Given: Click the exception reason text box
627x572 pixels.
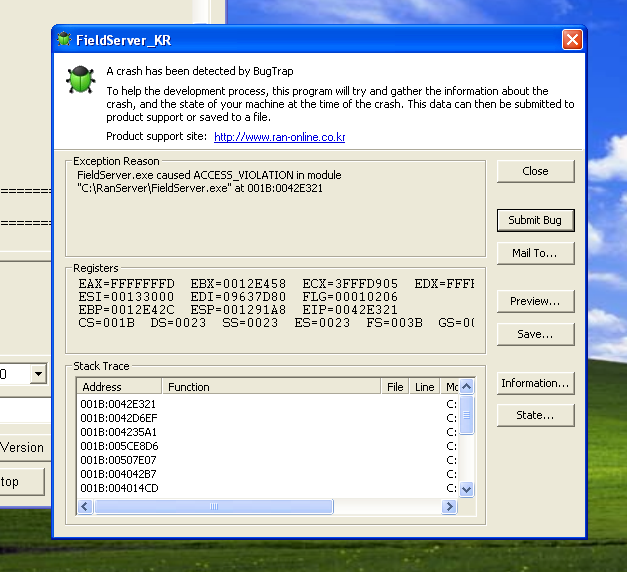Looking at the screenshot, I should tap(276, 209).
